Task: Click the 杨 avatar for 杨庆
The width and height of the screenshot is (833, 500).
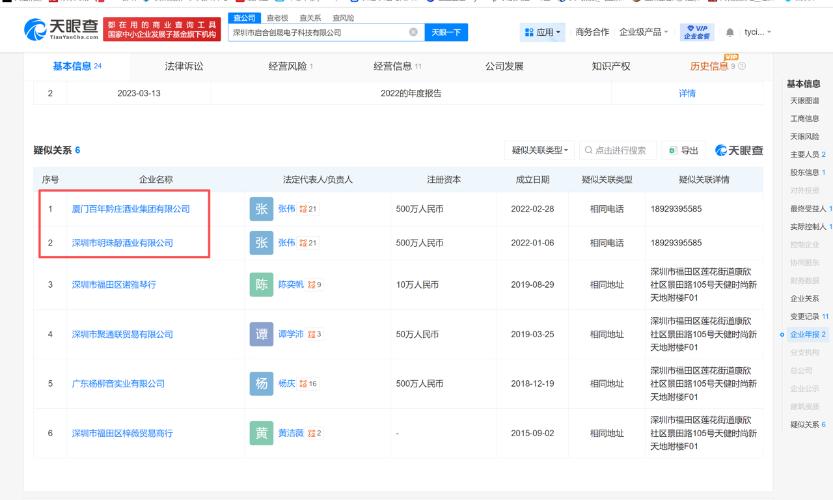Action: tap(261, 384)
